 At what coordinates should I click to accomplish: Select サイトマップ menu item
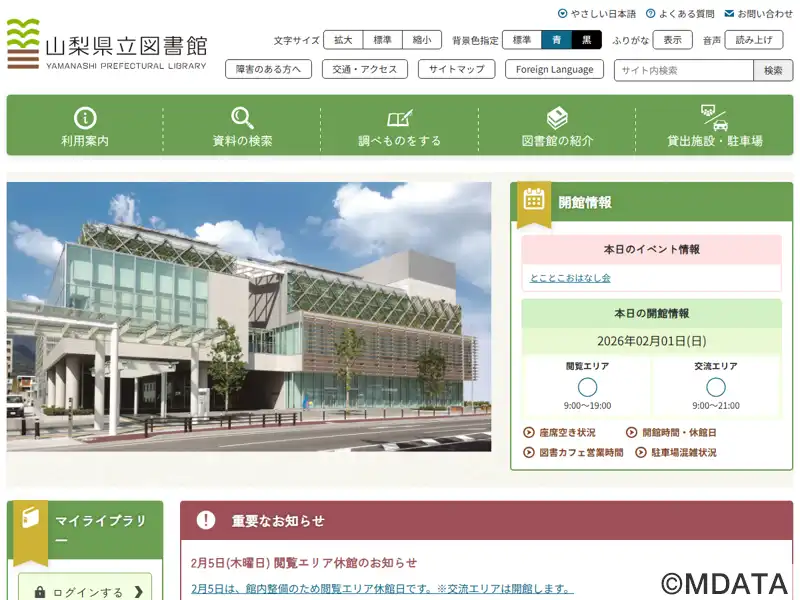coord(456,69)
